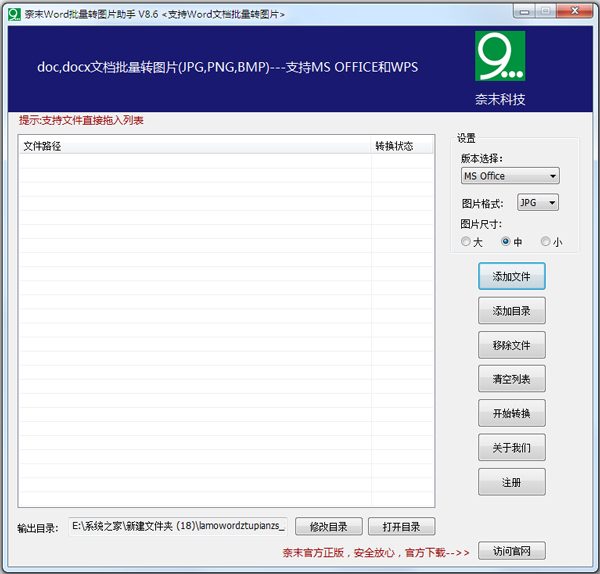Click the 移除文件 button
This screenshot has height=574, width=600.
(512, 345)
